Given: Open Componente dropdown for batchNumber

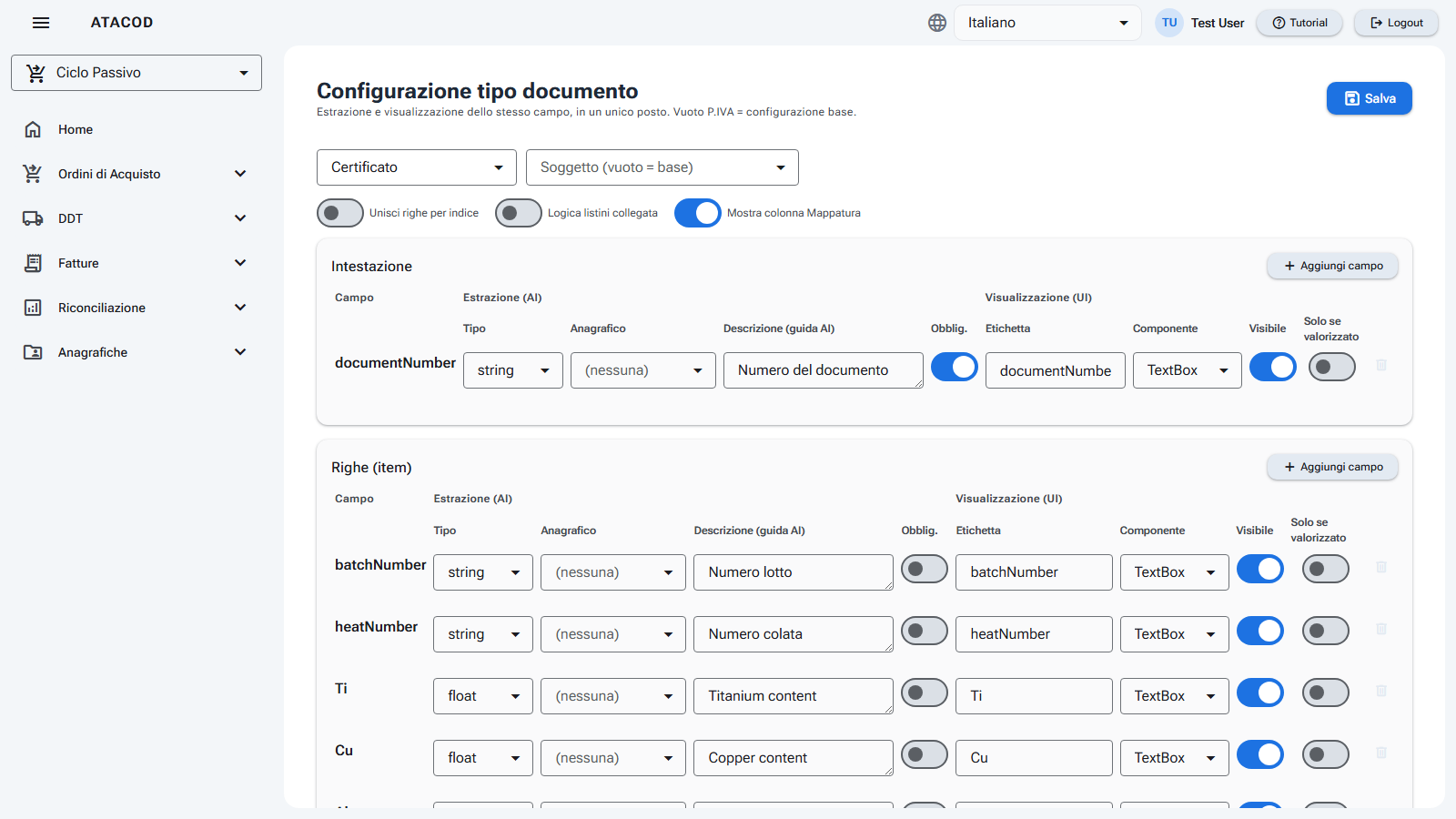Looking at the screenshot, I should click(1175, 572).
